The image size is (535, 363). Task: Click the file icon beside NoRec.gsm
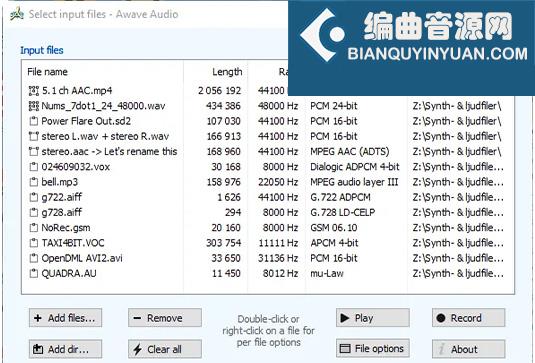(x=33, y=228)
